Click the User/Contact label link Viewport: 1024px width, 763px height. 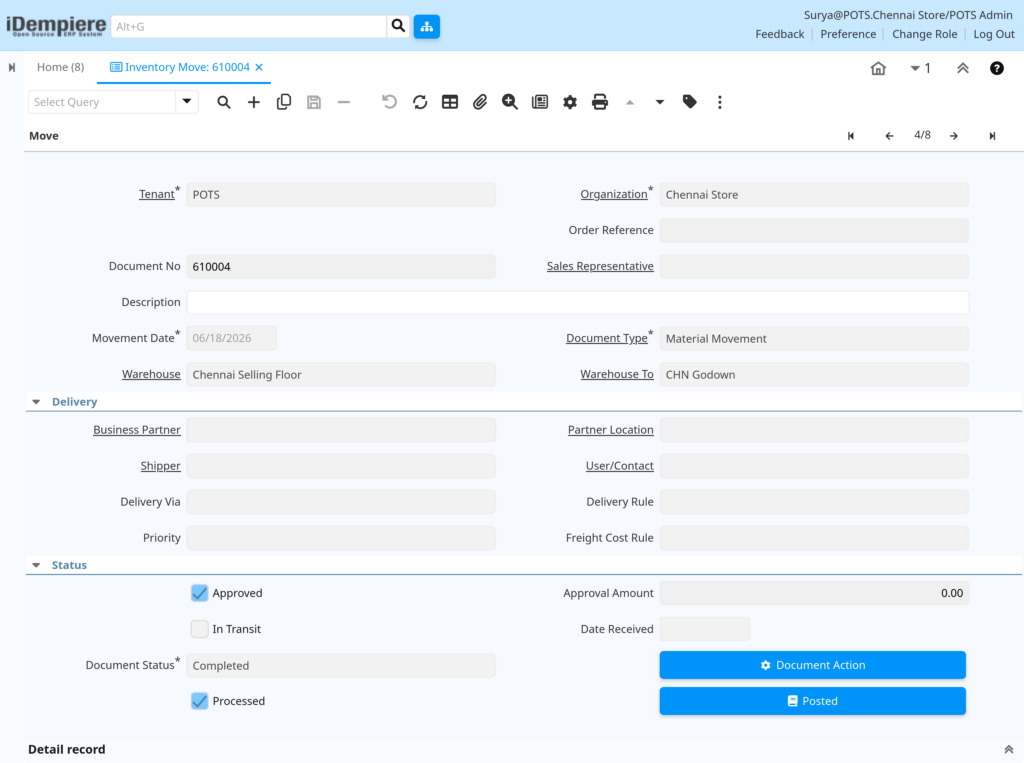pyautogui.click(x=619, y=466)
